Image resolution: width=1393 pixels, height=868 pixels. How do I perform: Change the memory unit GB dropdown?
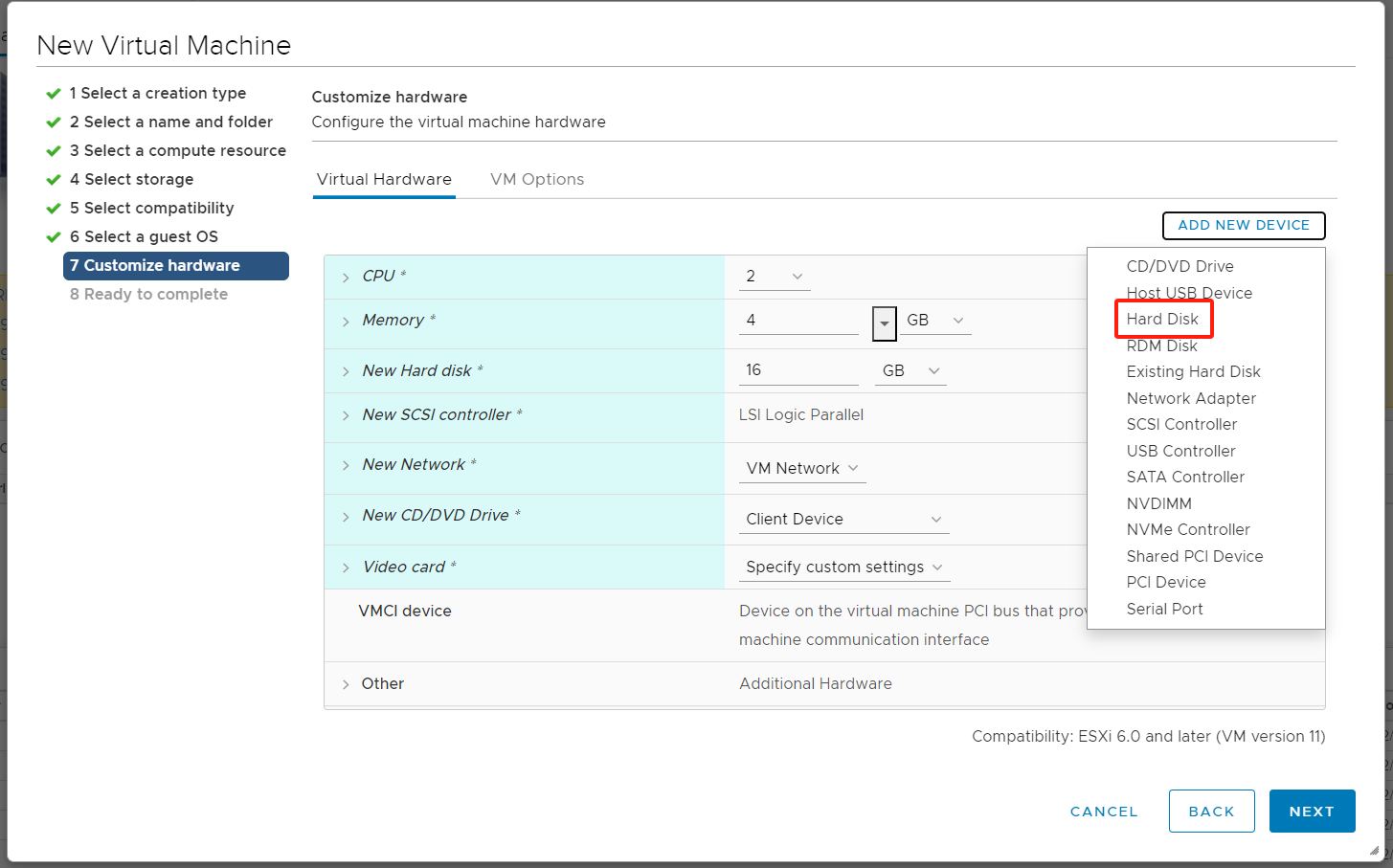(935, 321)
